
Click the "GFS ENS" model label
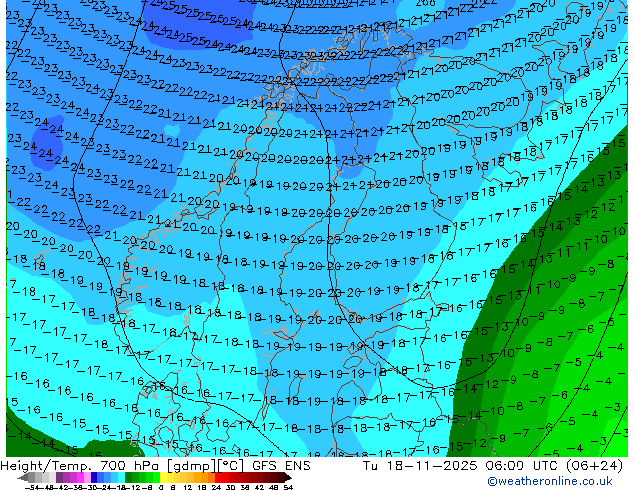pos(281,466)
